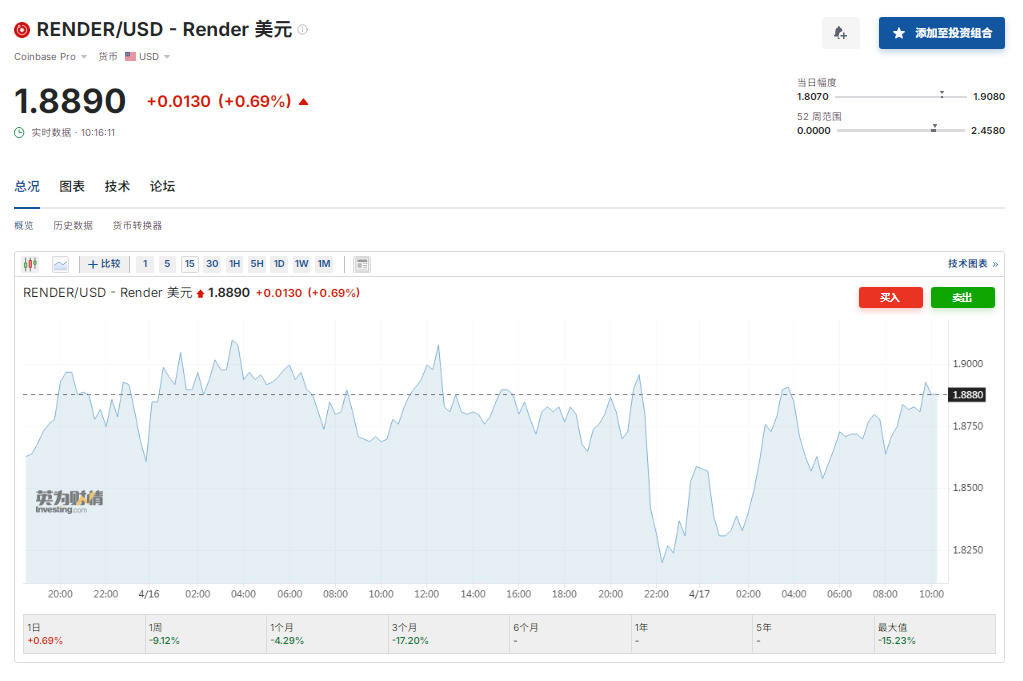Click the real-time data clock icon
Image resolution: width=1023 pixels, height=681 pixels.
(x=20, y=132)
